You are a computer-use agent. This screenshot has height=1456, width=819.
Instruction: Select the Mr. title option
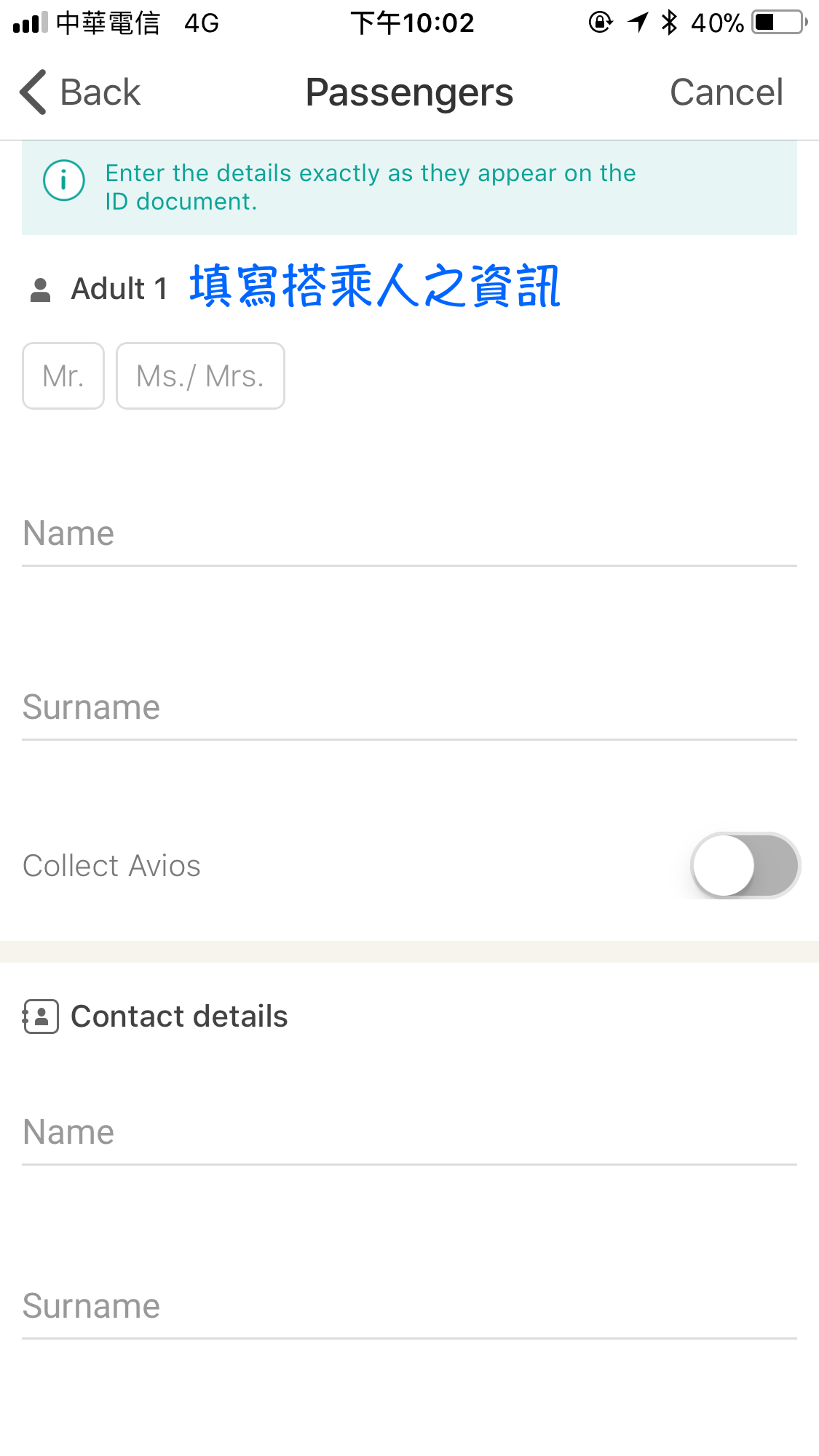pos(63,376)
